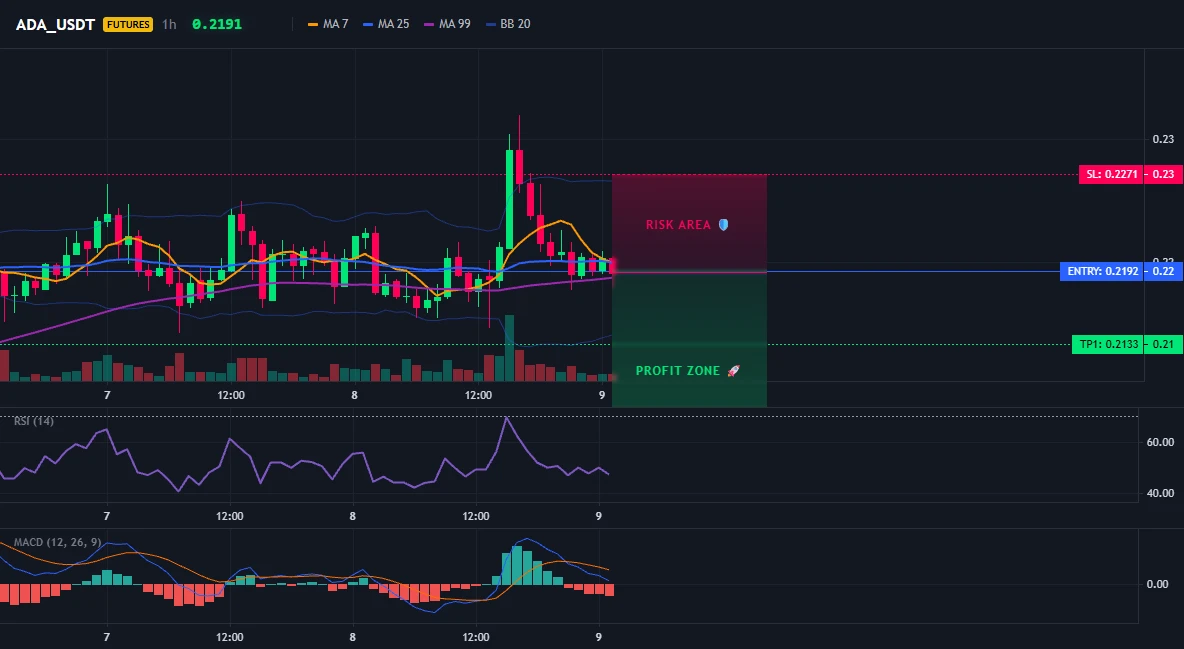Click the RSI line peak after the second 12:00
The width and height of the screenshot is (1184, 649).
coord(507,418)
